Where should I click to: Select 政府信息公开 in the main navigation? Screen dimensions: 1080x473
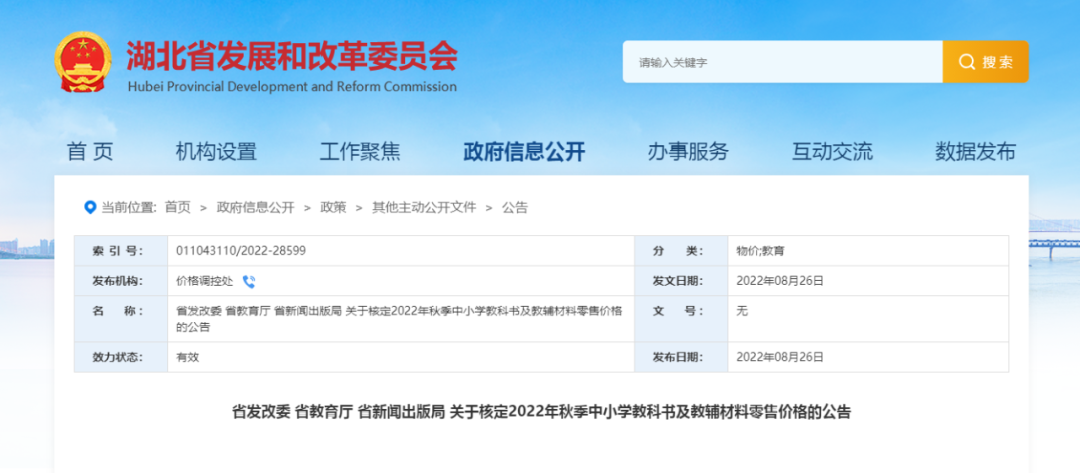point(524,152)
